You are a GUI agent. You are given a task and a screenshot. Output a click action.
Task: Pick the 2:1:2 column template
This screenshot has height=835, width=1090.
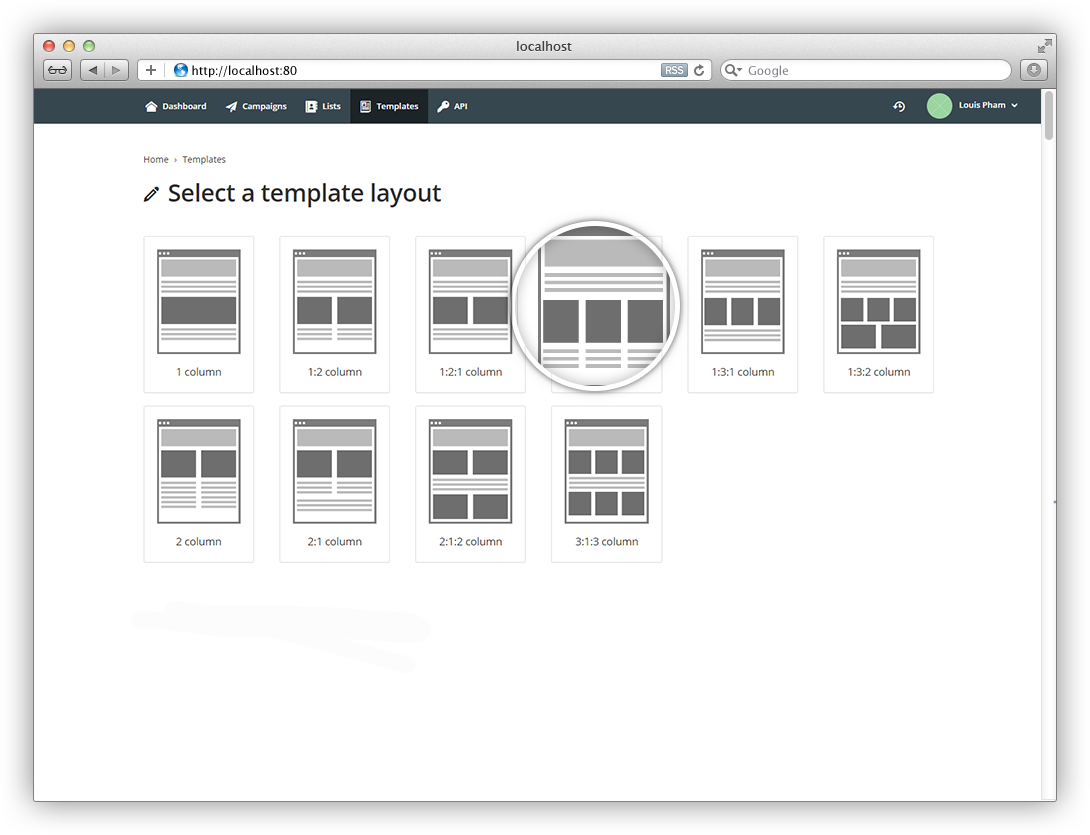470,484
